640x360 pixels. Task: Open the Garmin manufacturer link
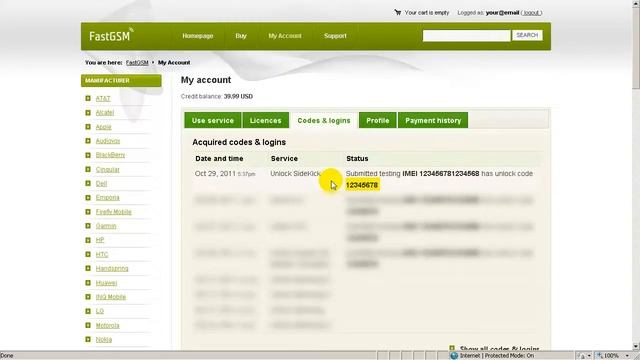[x=106, y=226]
